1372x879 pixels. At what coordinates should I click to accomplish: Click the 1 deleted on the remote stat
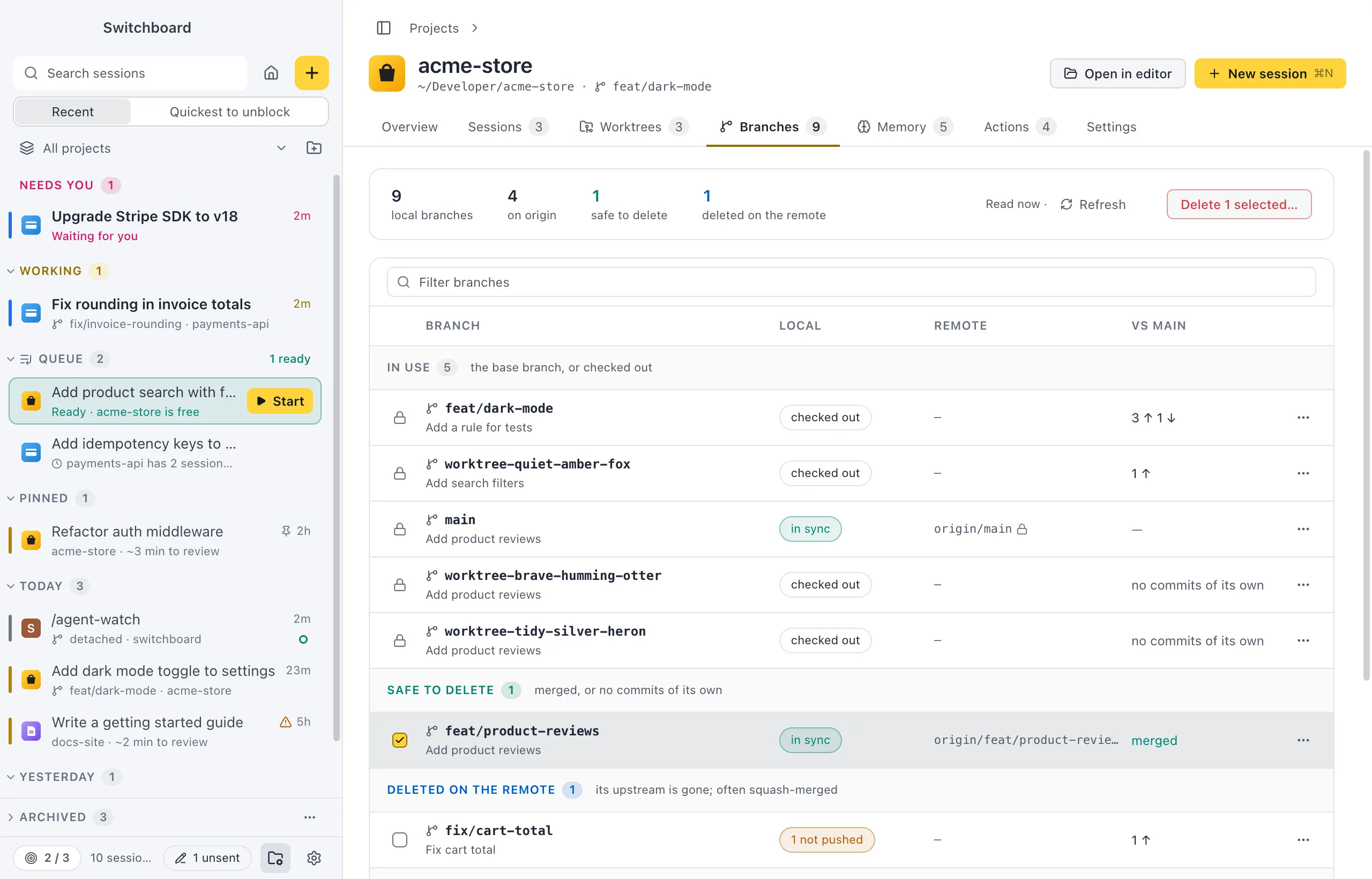(764, 204)
